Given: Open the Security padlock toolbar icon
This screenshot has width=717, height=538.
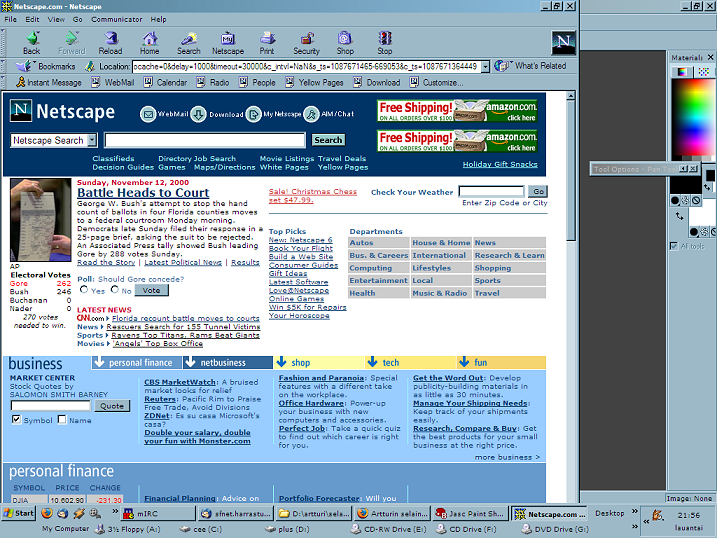Looking at the screenshot, I should [x=306, y=43].
